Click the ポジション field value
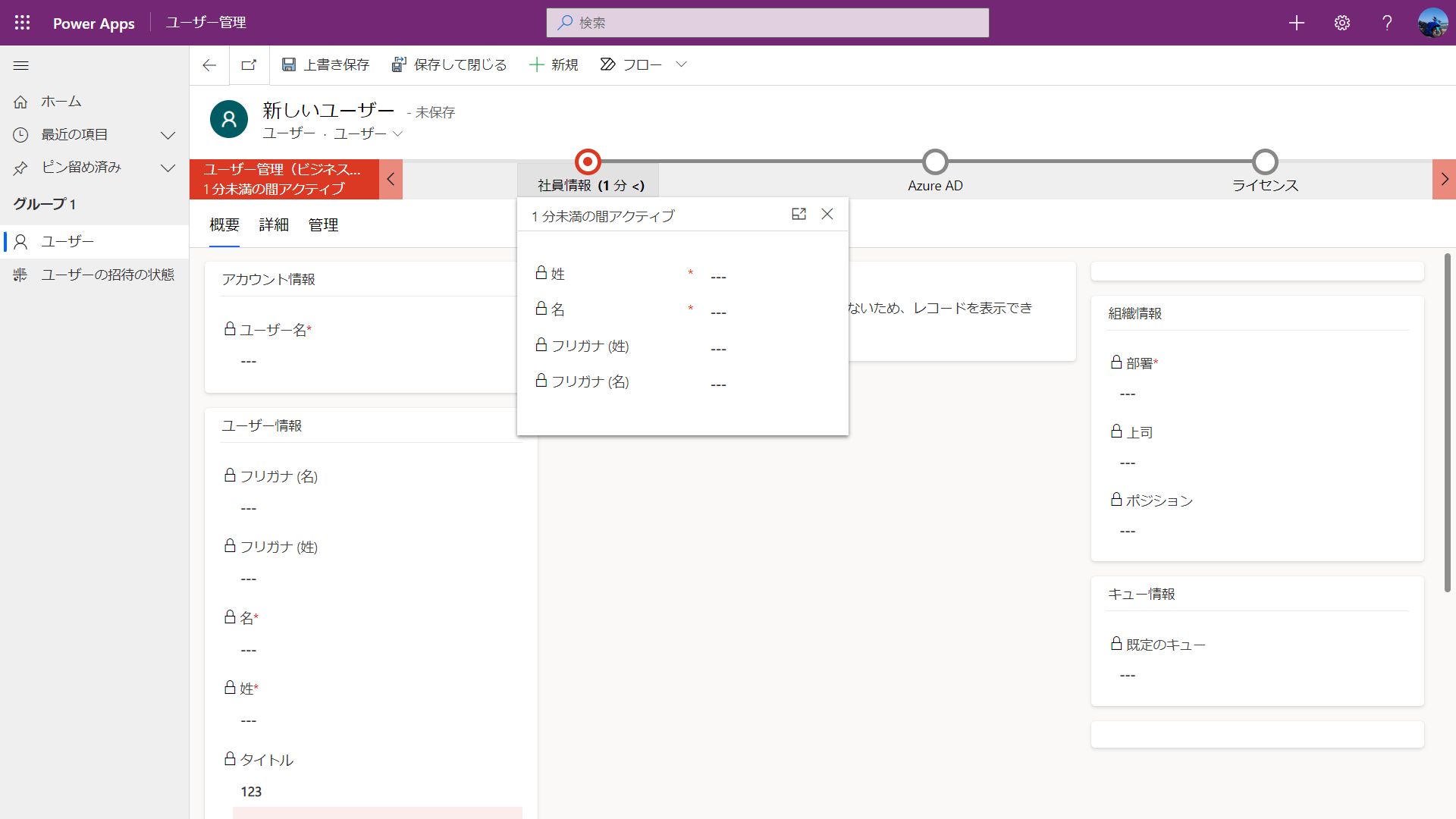 coord(1260,532)
